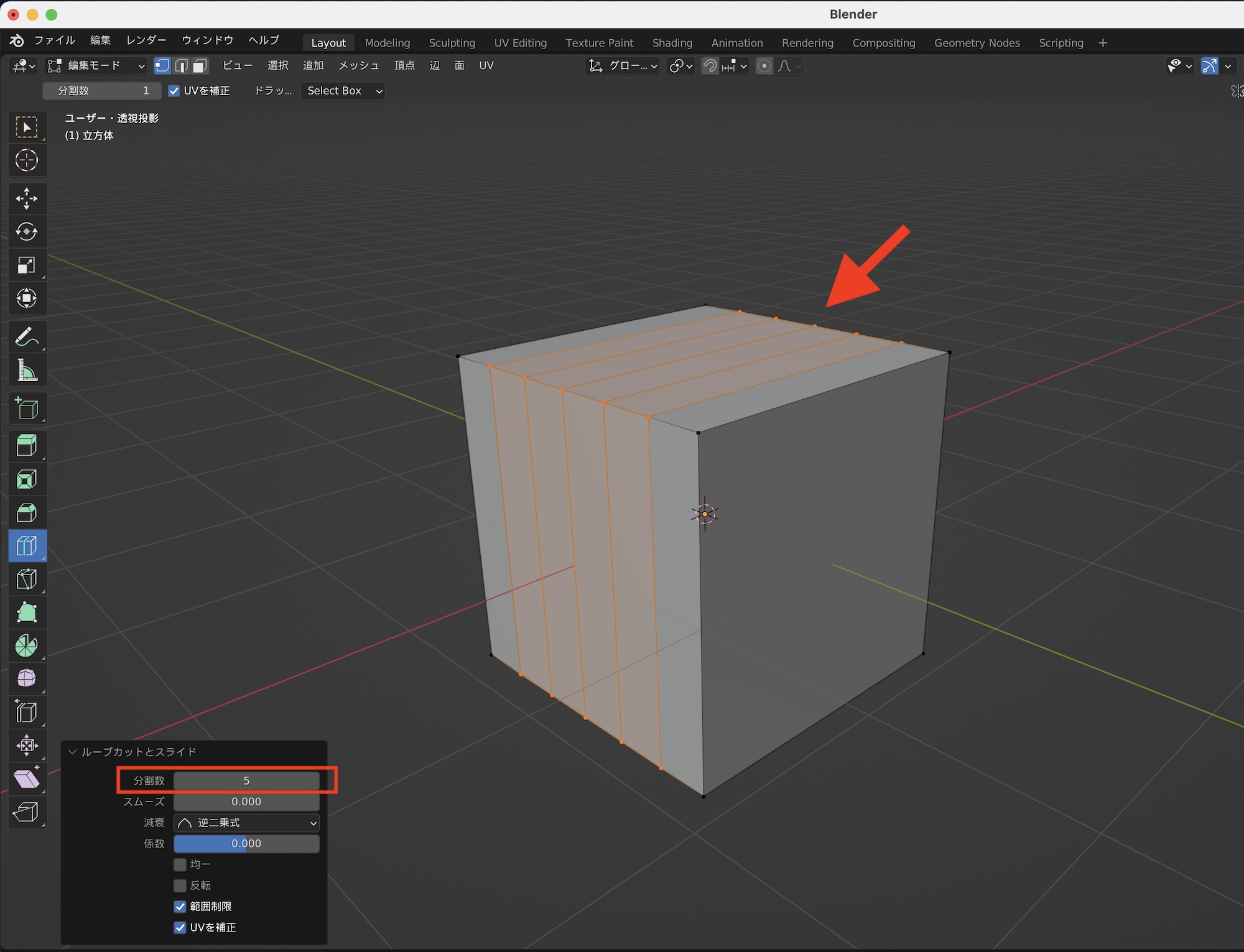1244x952 pixels.
Task: Select the Move tool in toolbar
Action: coord(26,199)
